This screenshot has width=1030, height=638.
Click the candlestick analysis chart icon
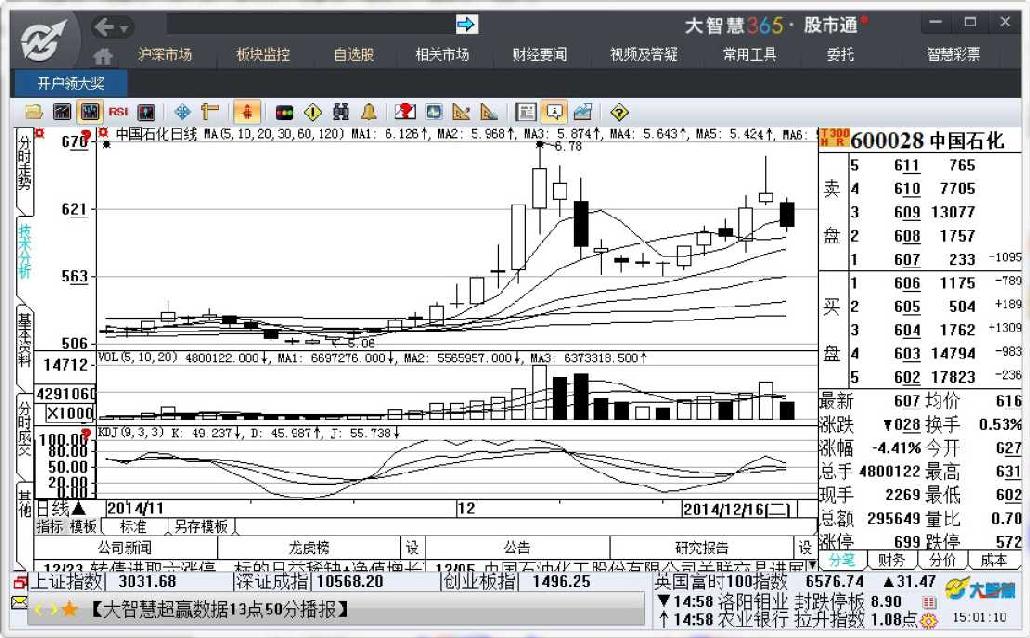coord(89,112)
